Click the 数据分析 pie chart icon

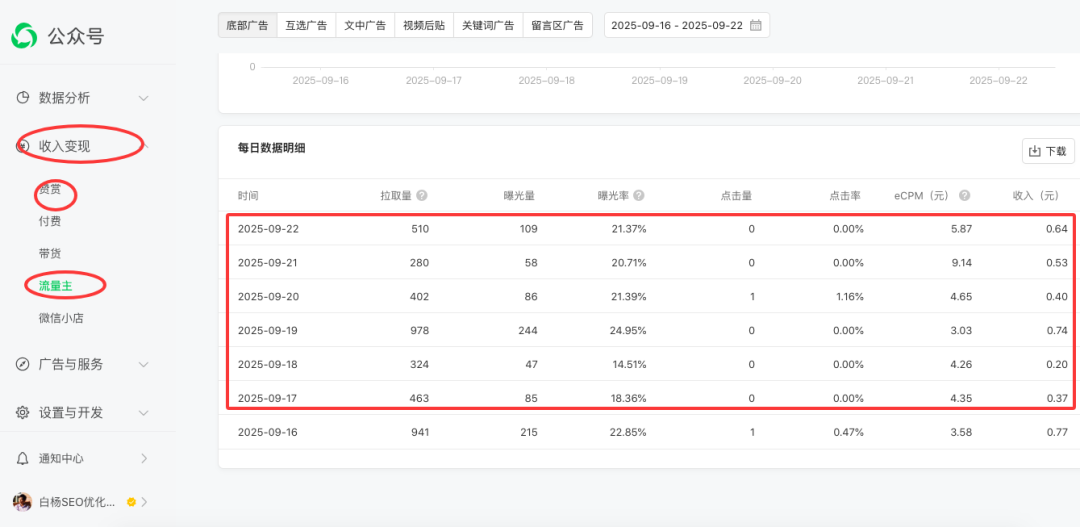22,98
